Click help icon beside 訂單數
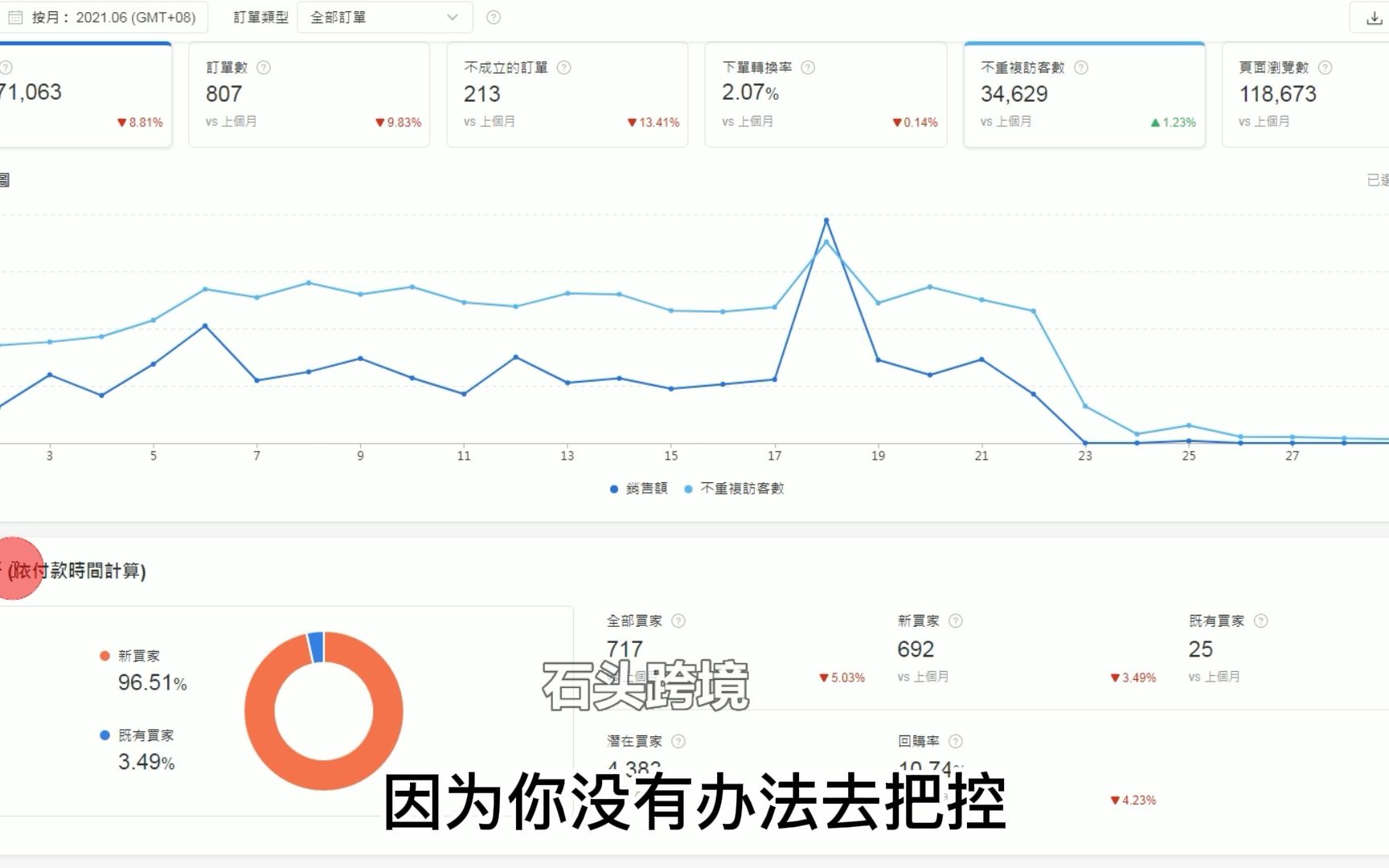The width and height of the screenshot is (1389, 868). tap(264, 68)
